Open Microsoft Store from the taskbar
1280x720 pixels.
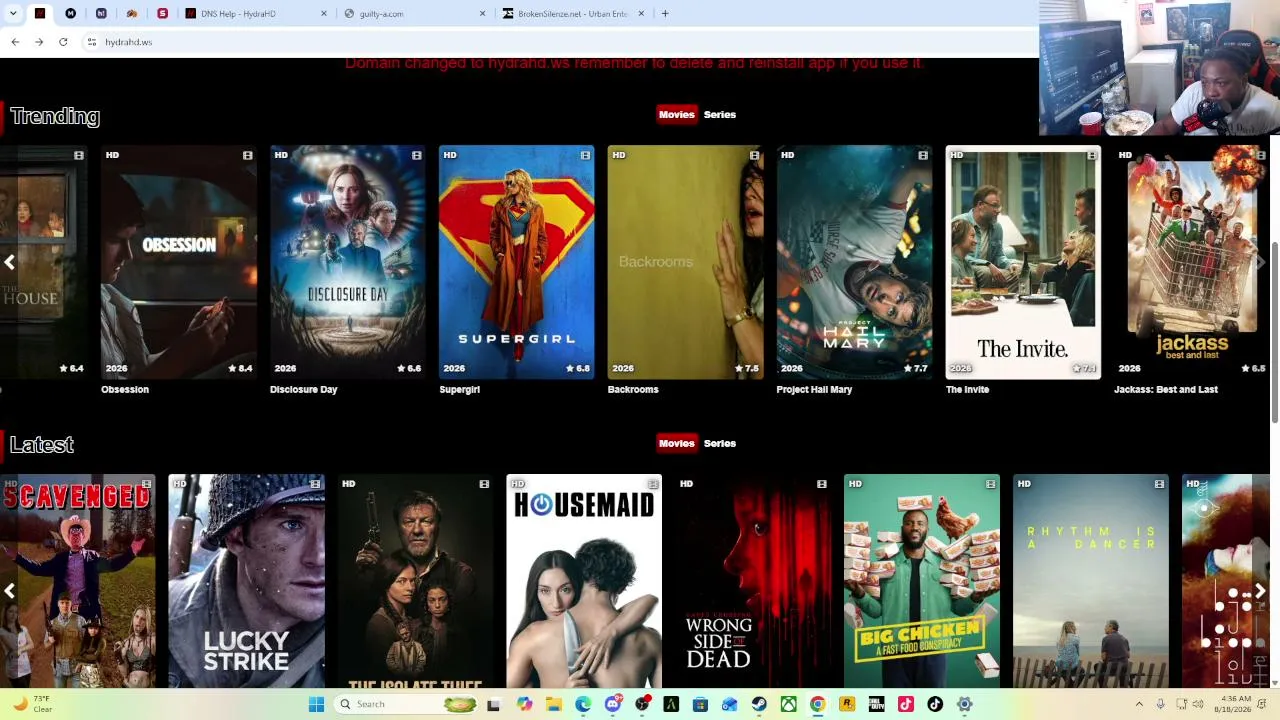(x=700, y=704)
